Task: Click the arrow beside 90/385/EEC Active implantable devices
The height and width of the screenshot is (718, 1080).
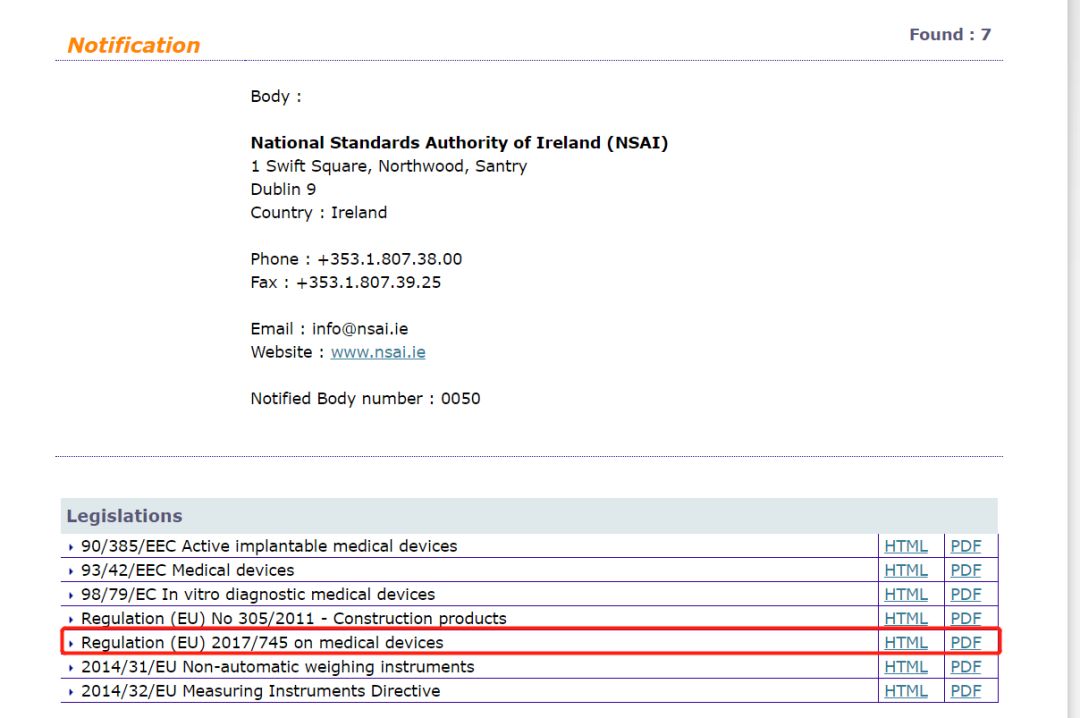Action: tap(71, 547)
